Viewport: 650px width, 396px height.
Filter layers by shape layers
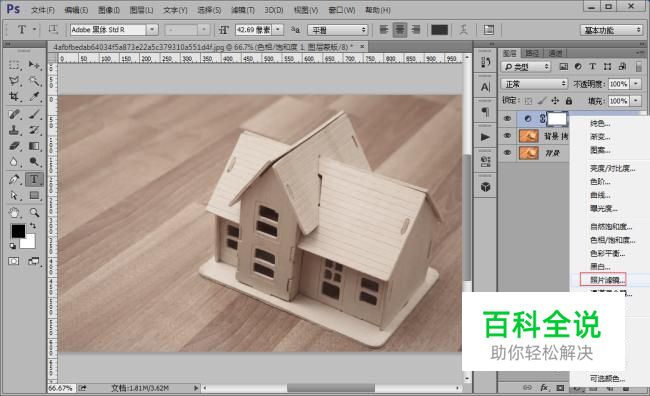pyautogui.click(x=607, y=66)
